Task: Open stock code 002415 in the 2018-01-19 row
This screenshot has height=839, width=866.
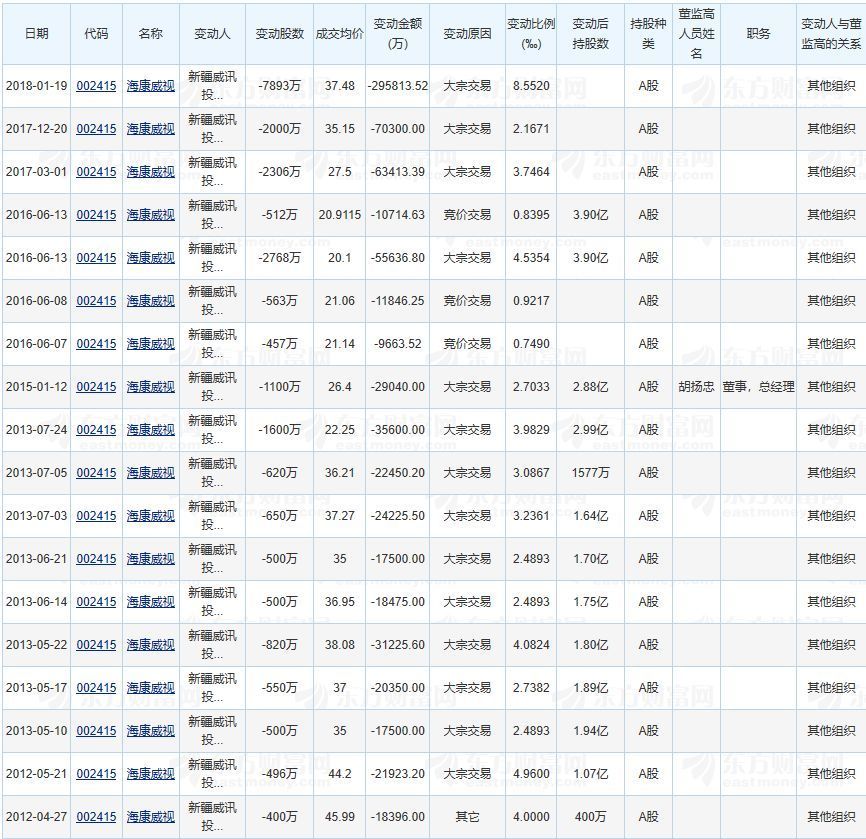Action: point(96,86)
